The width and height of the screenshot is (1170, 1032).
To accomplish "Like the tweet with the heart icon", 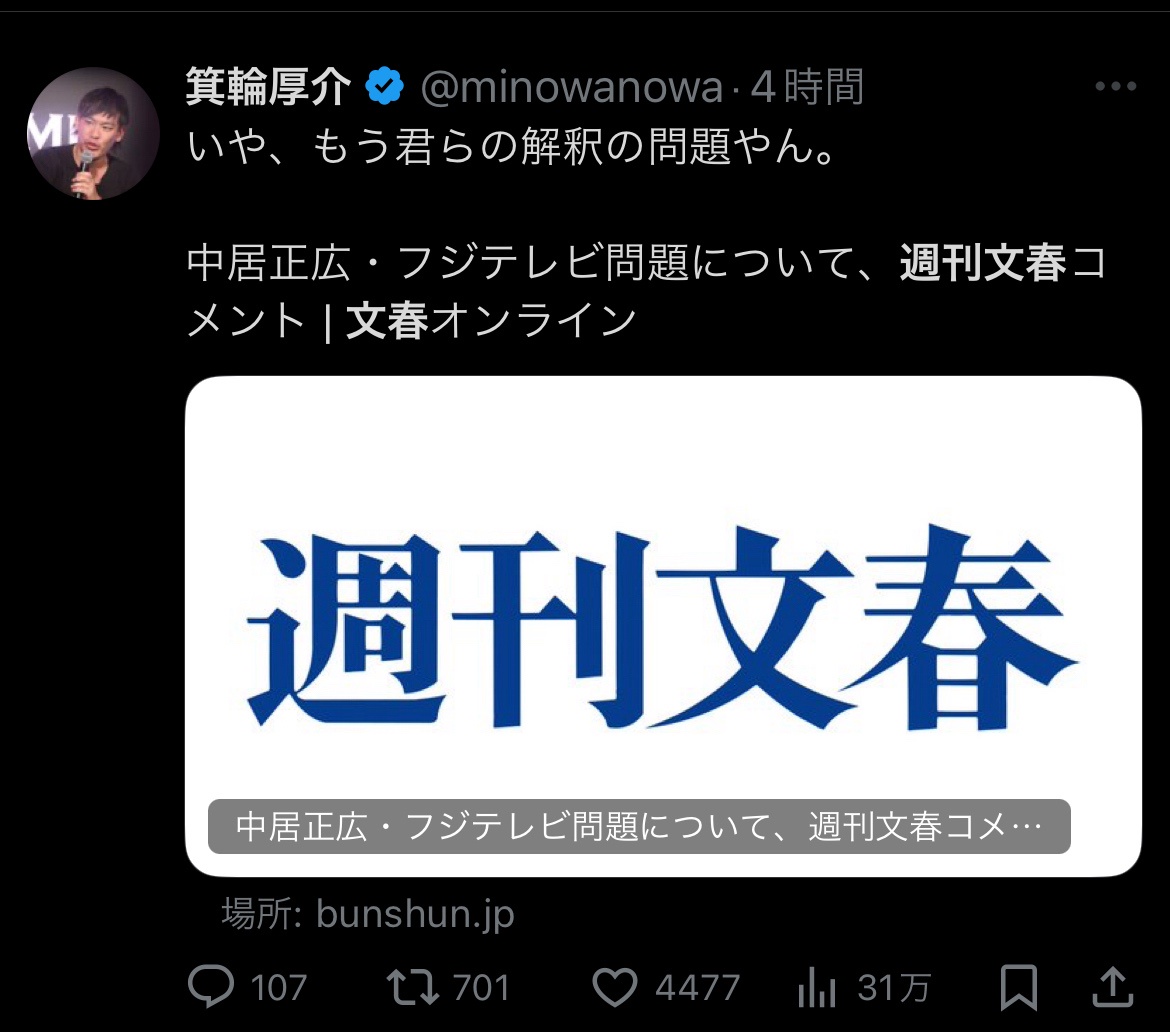I will click(x=615, y=987).
